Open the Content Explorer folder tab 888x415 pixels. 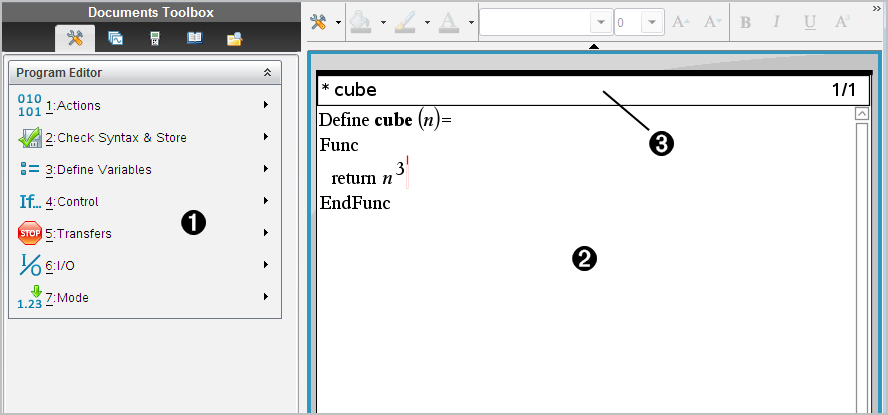(235, 39)
